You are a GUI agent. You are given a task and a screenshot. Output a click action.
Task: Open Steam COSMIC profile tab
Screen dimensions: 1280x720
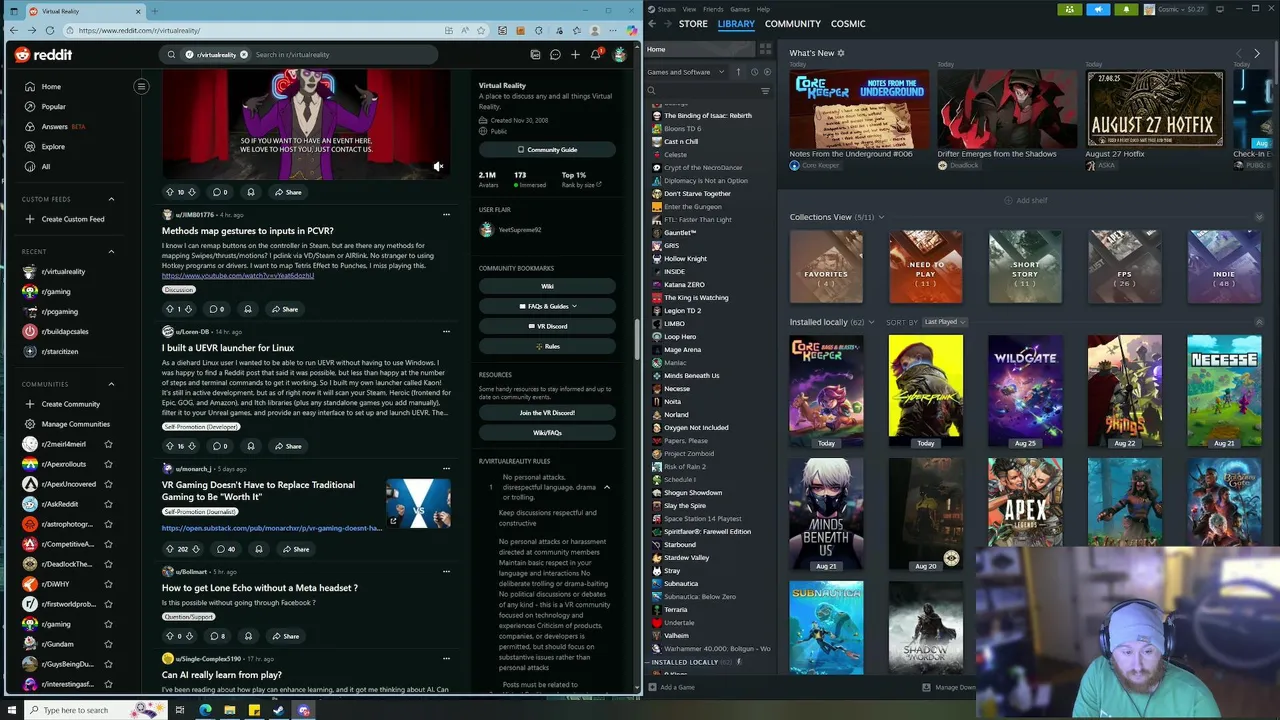pos(848,23)
